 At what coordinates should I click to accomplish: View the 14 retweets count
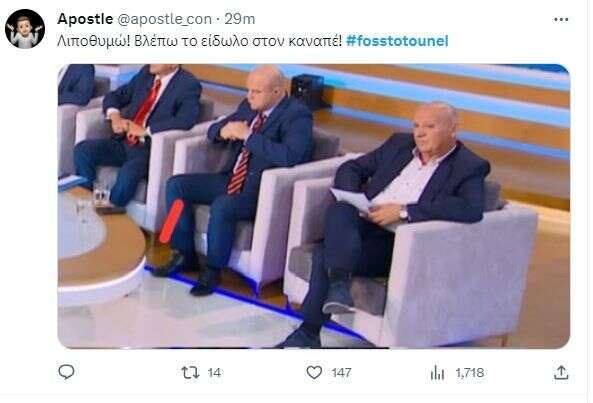pos(214,373)
